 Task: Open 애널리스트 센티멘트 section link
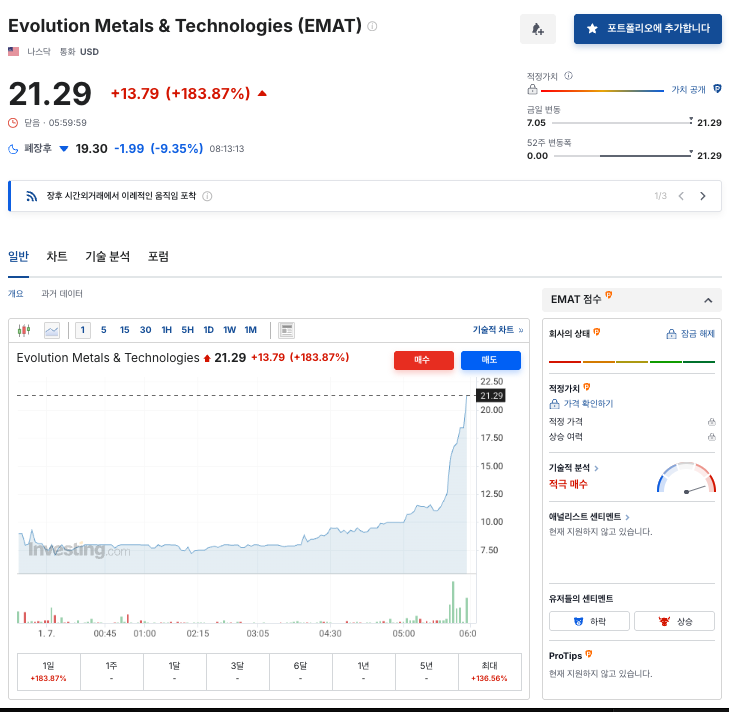589,517
